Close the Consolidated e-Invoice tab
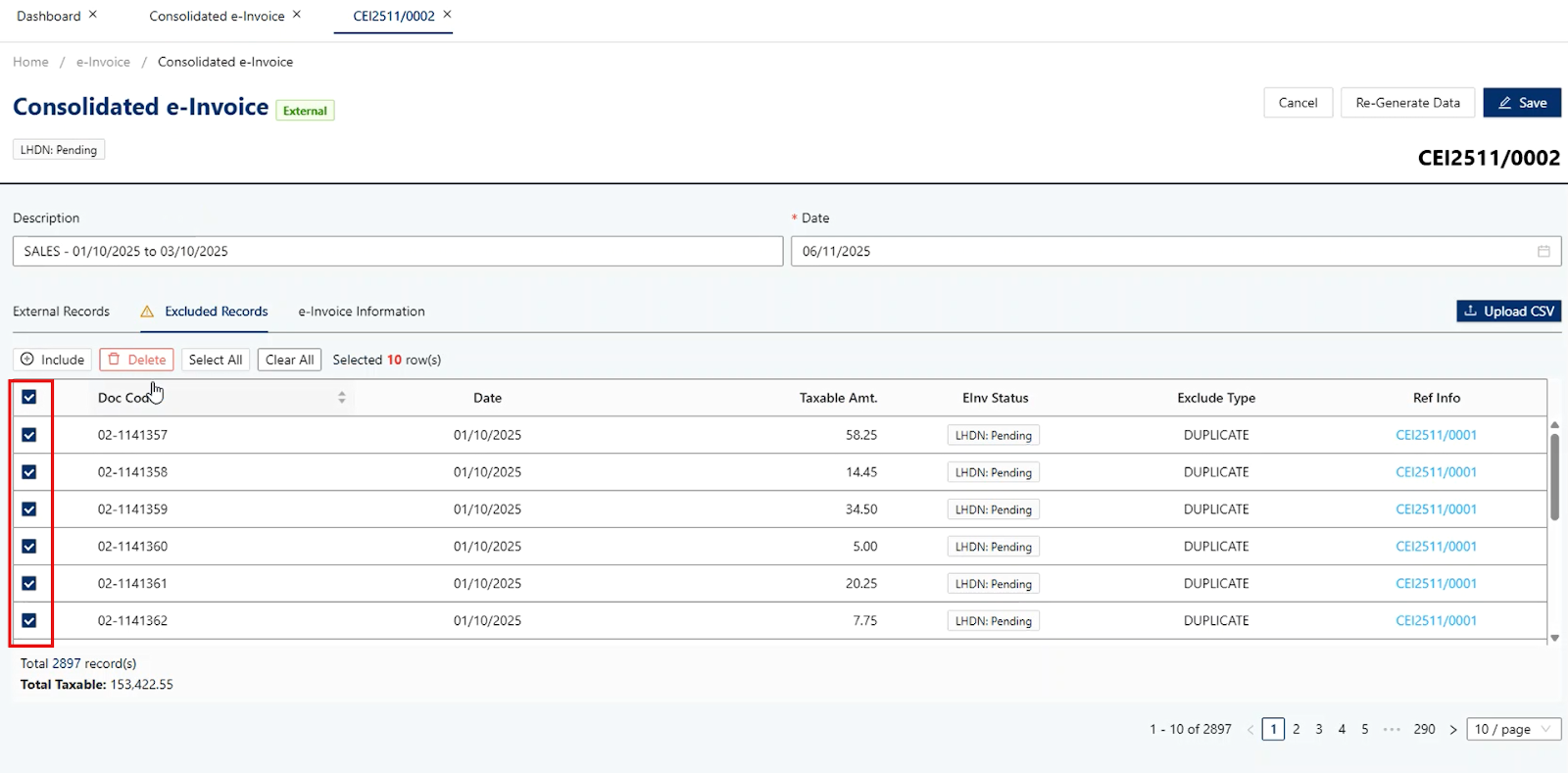1568x773 pixels. click(x=297, y=15)
